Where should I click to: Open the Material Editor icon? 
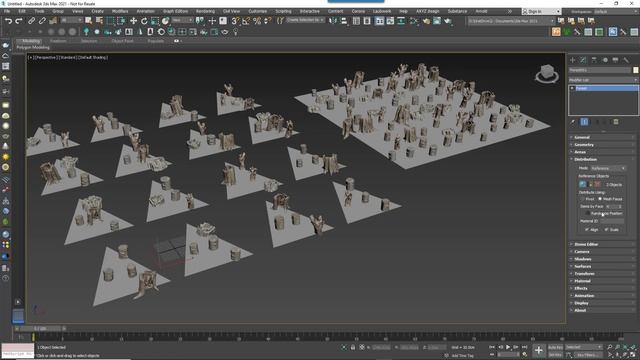point(414,20)
